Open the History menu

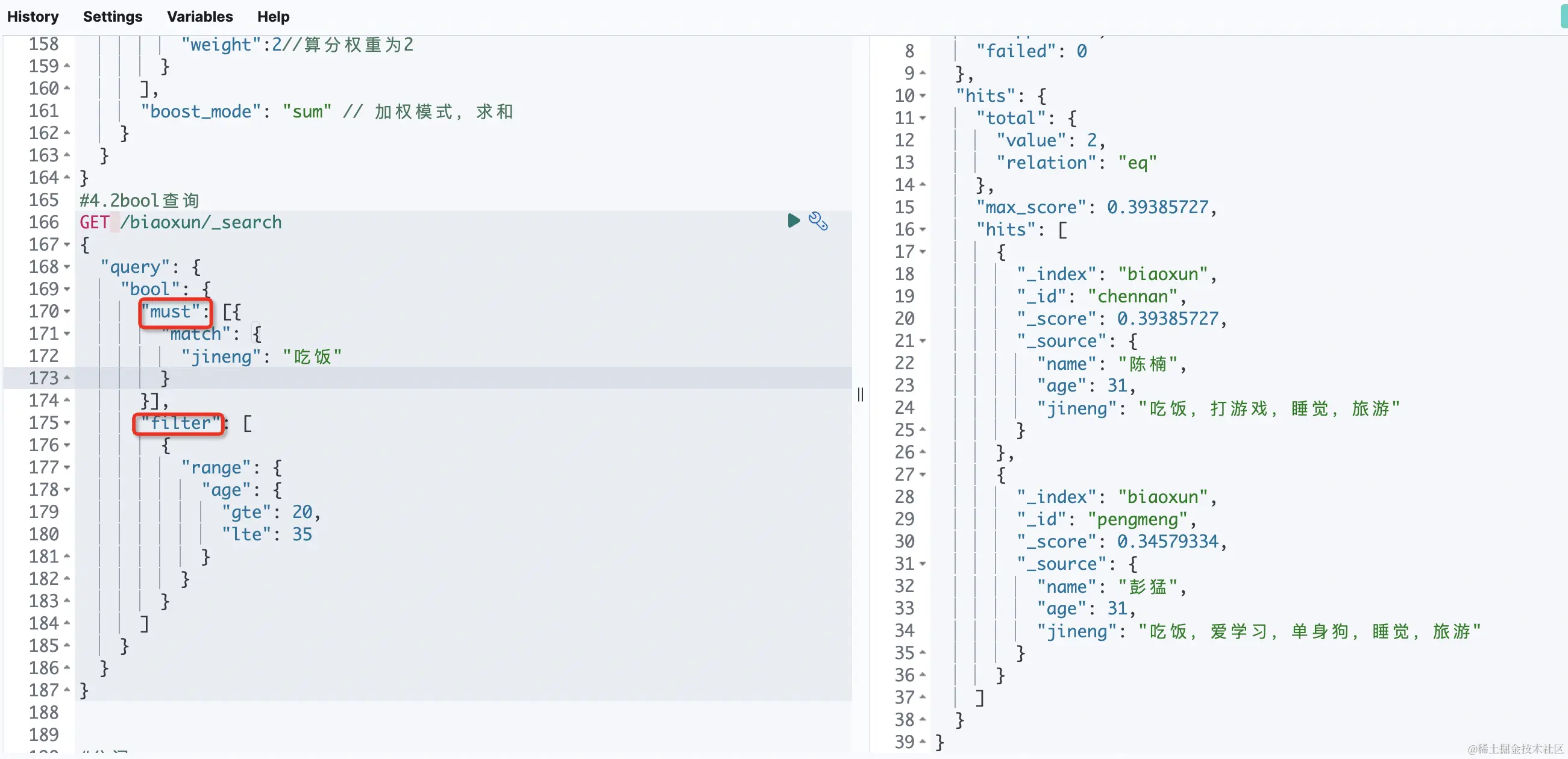pos(33,16)
